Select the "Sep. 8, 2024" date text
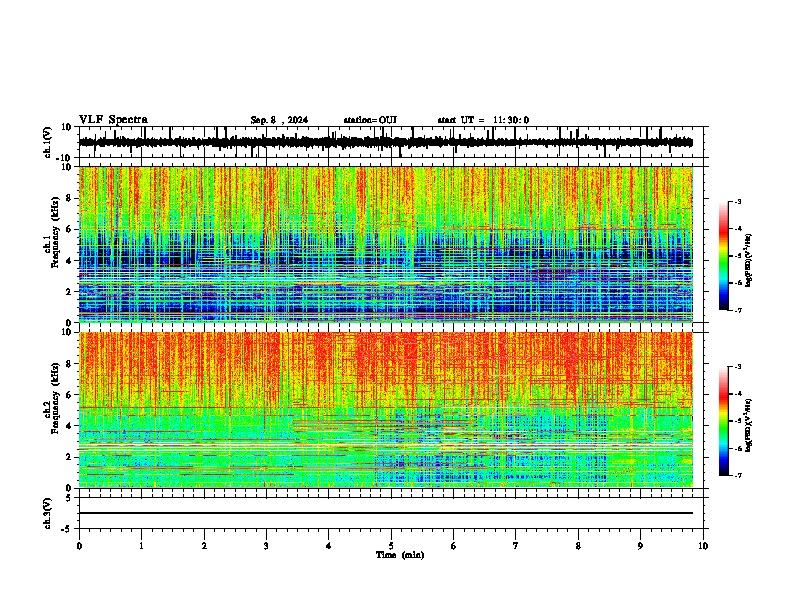 279,120
